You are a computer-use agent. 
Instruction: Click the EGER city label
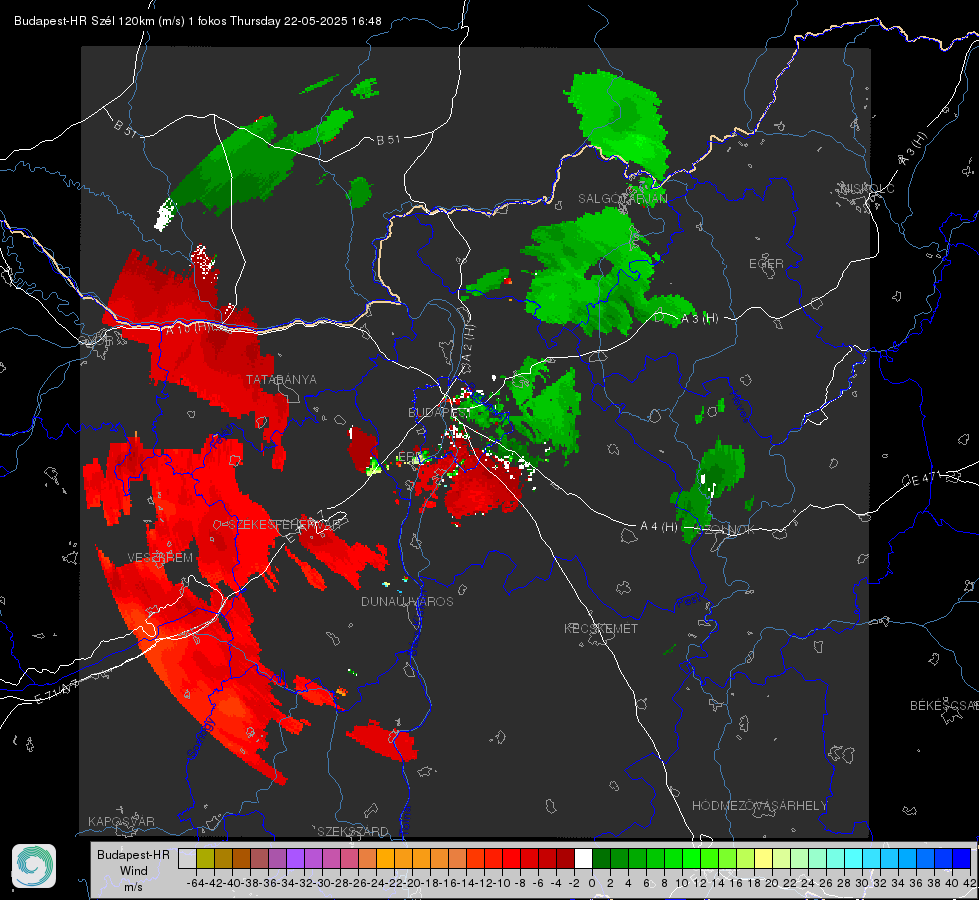pyautogui.click(x=766, y=264)
